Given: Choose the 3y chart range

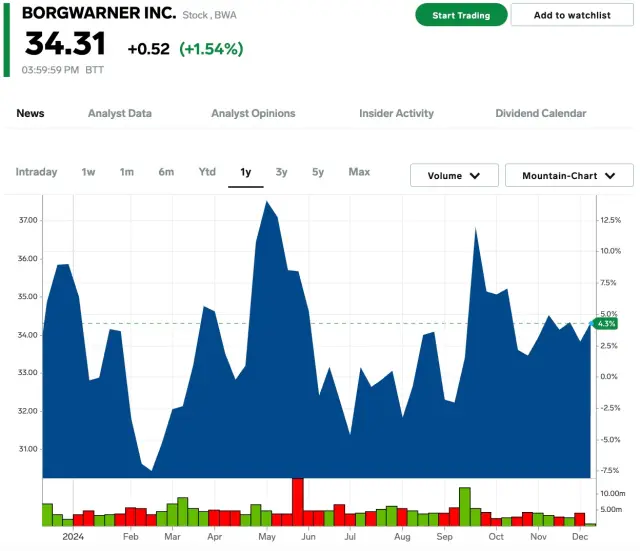Looking at the screenshot, I should point(282,172).
